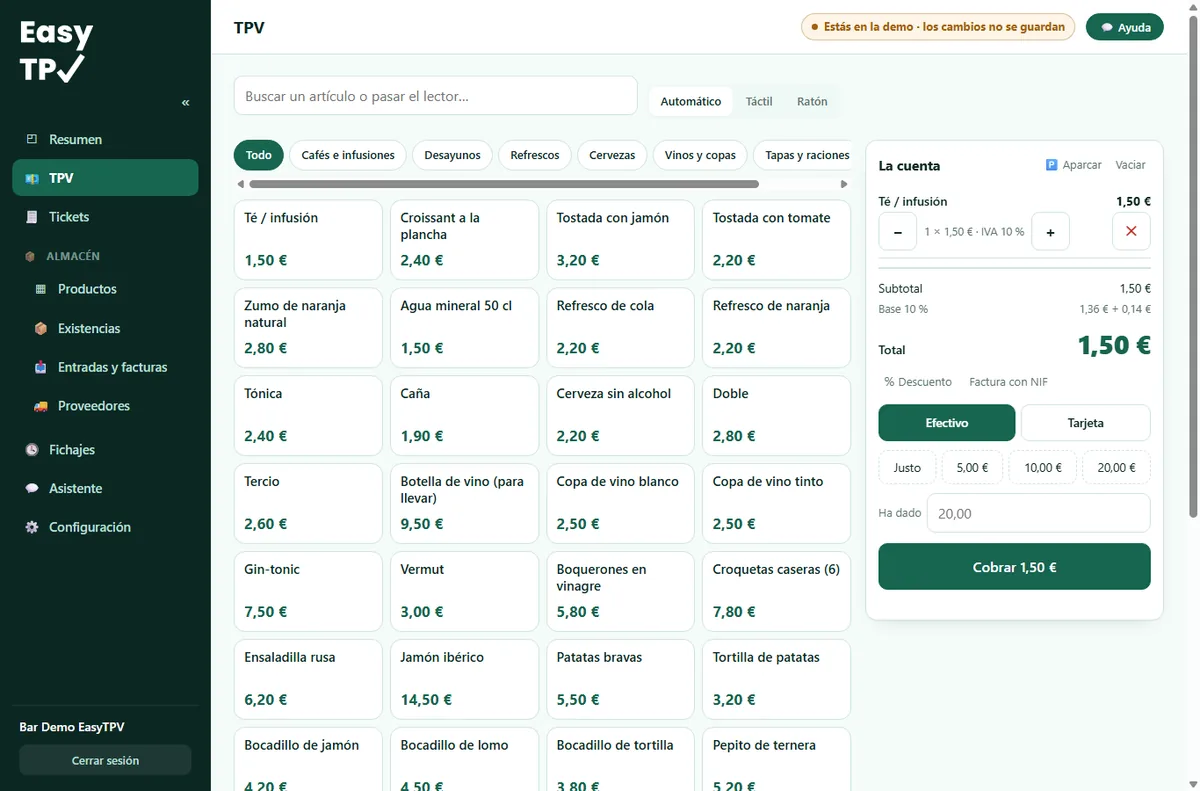Select the Cervezas category

612,155
